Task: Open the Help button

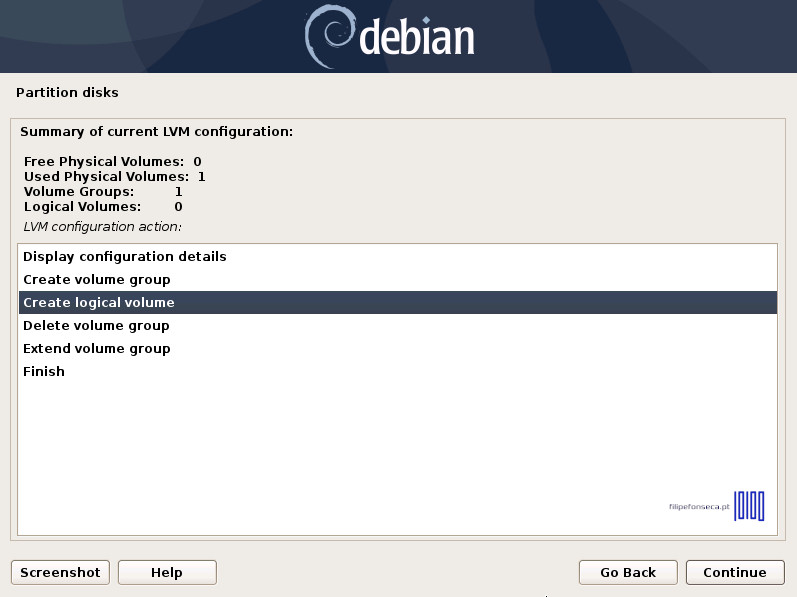Action: pyautogui.click(x=167, y=573)
